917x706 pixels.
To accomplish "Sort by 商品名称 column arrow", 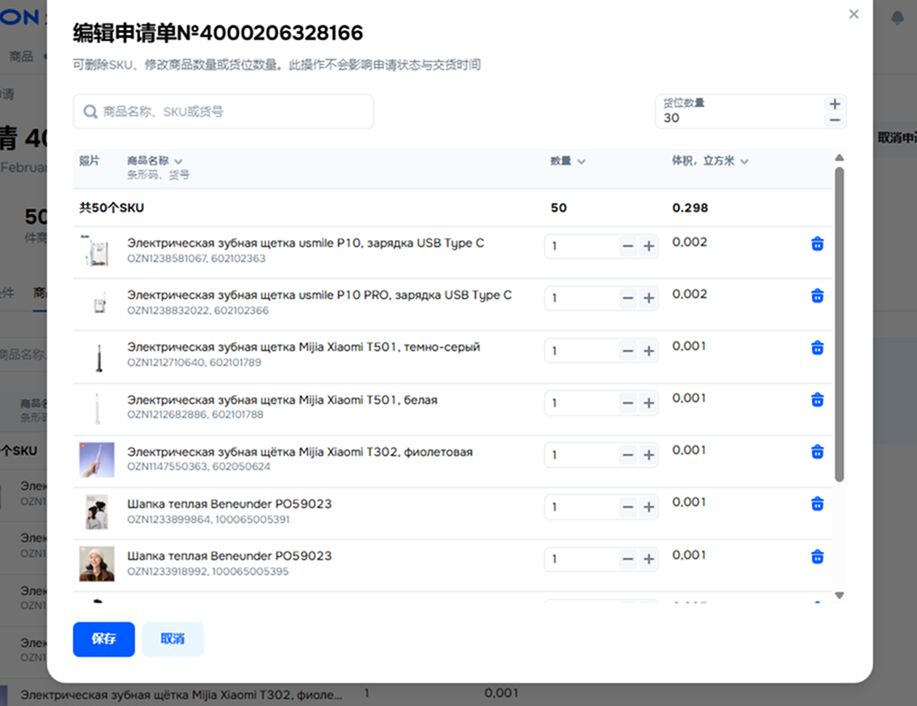I will pyautogui.click(x=178, y=161).
